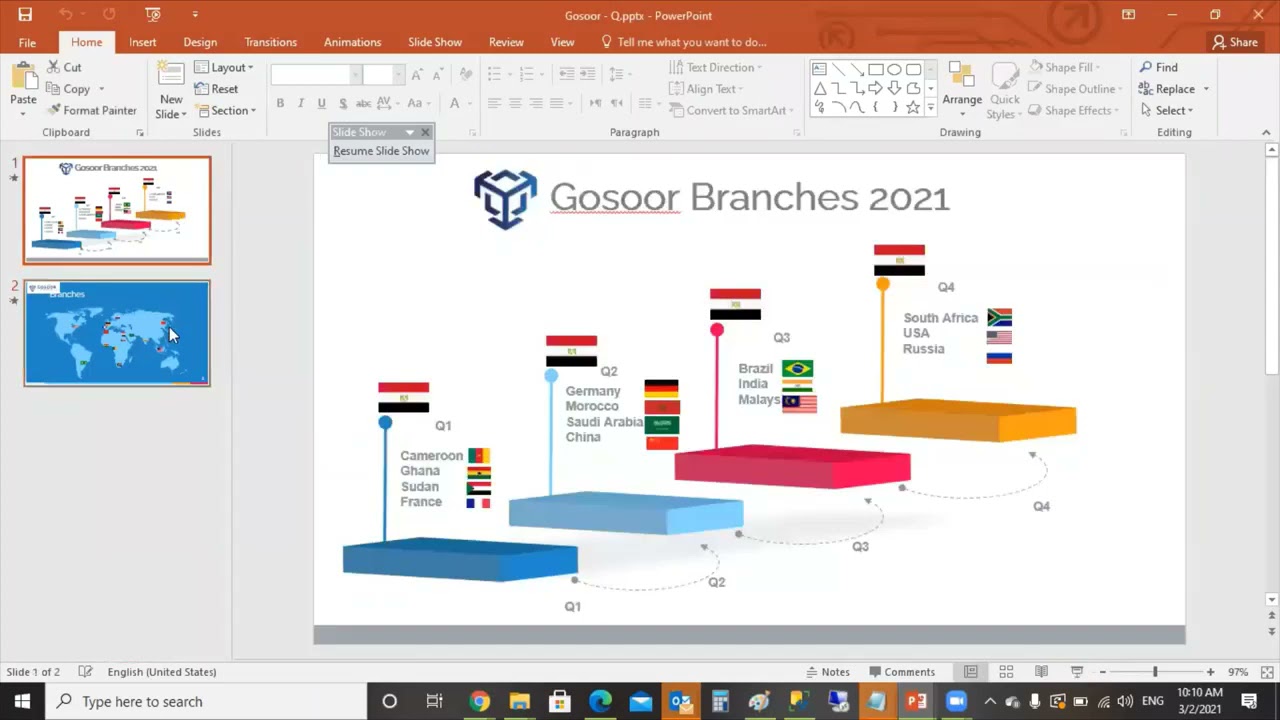This screenshot has height=720, width=1280.
Task: Open the Shape Fill dropdown
Action: pos(1064,67)
